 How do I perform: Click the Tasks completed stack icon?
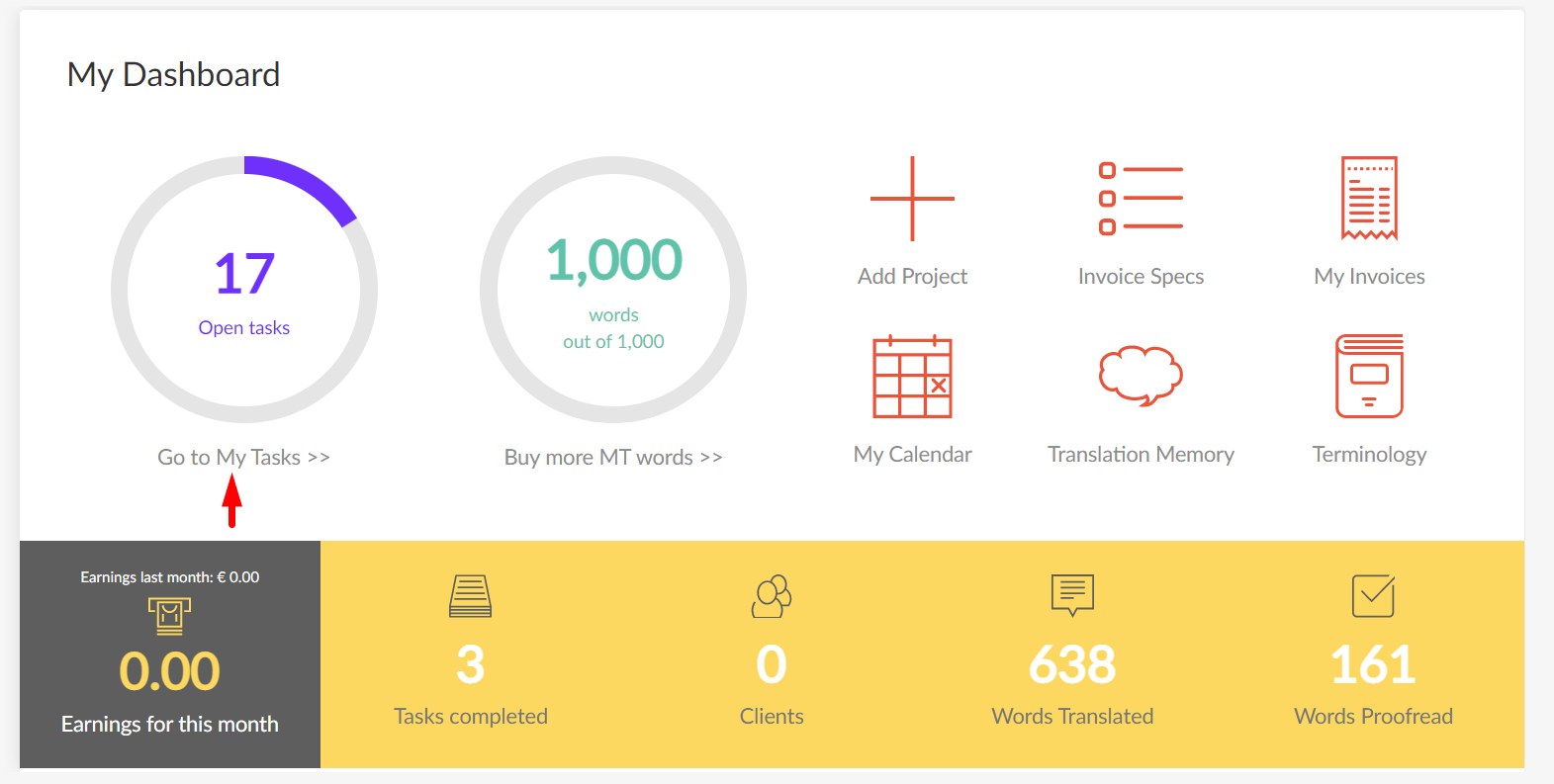(470, 596)
